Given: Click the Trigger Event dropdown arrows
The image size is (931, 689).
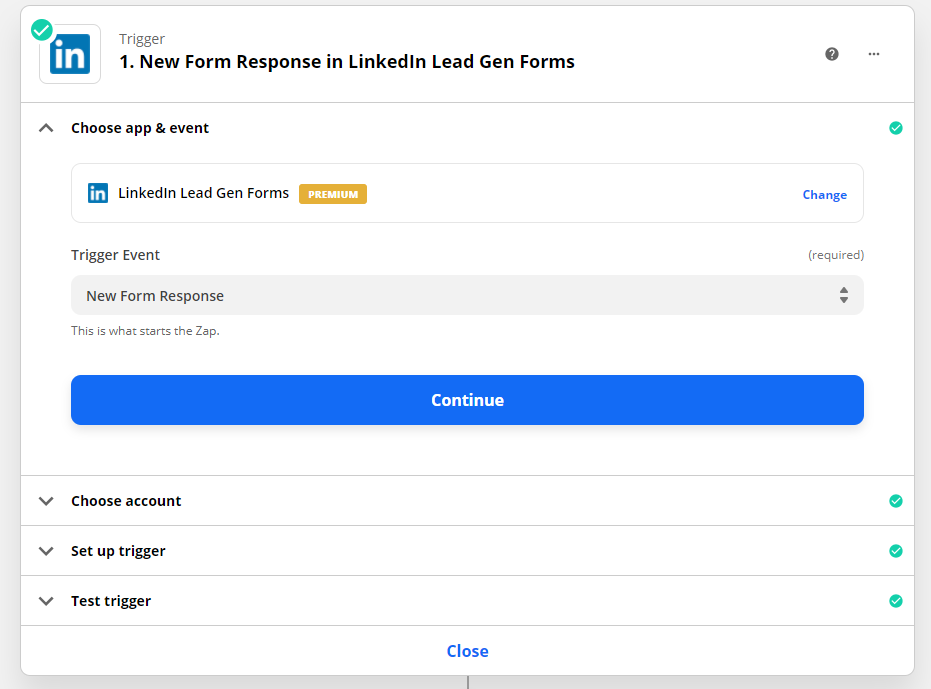Looking at the screenshot, I should (x=844, y=295).
